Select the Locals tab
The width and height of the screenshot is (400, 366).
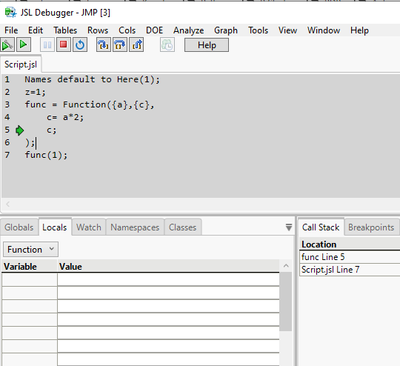coord(55,227)
